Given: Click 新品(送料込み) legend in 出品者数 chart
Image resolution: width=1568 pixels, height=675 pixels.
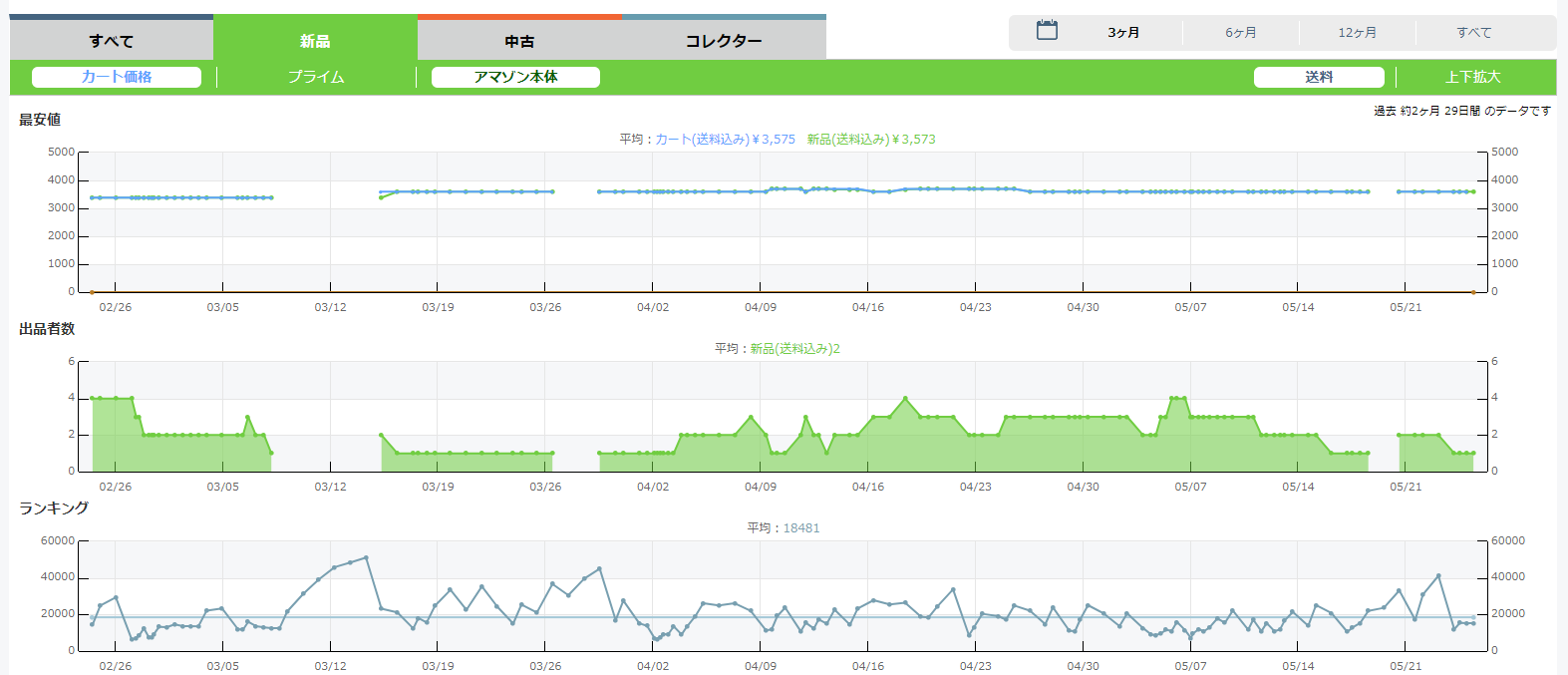Looking at the screenshot, I should coord(794,349).
